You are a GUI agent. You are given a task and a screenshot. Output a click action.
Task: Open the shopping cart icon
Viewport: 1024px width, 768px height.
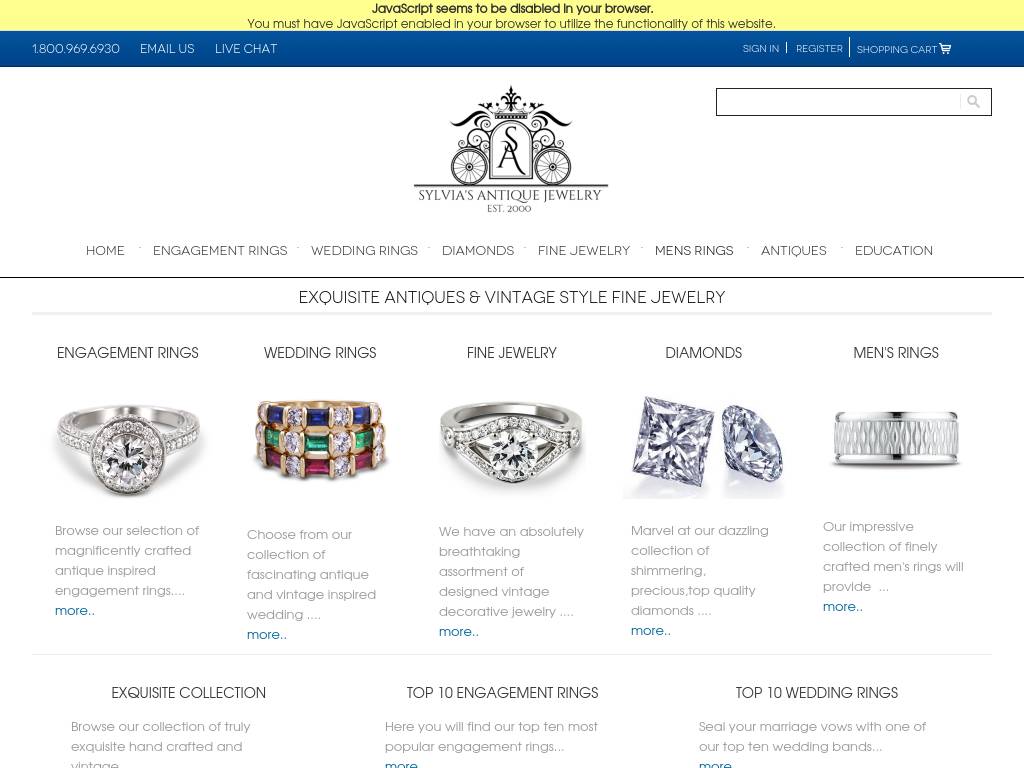[x=945, y=49]
